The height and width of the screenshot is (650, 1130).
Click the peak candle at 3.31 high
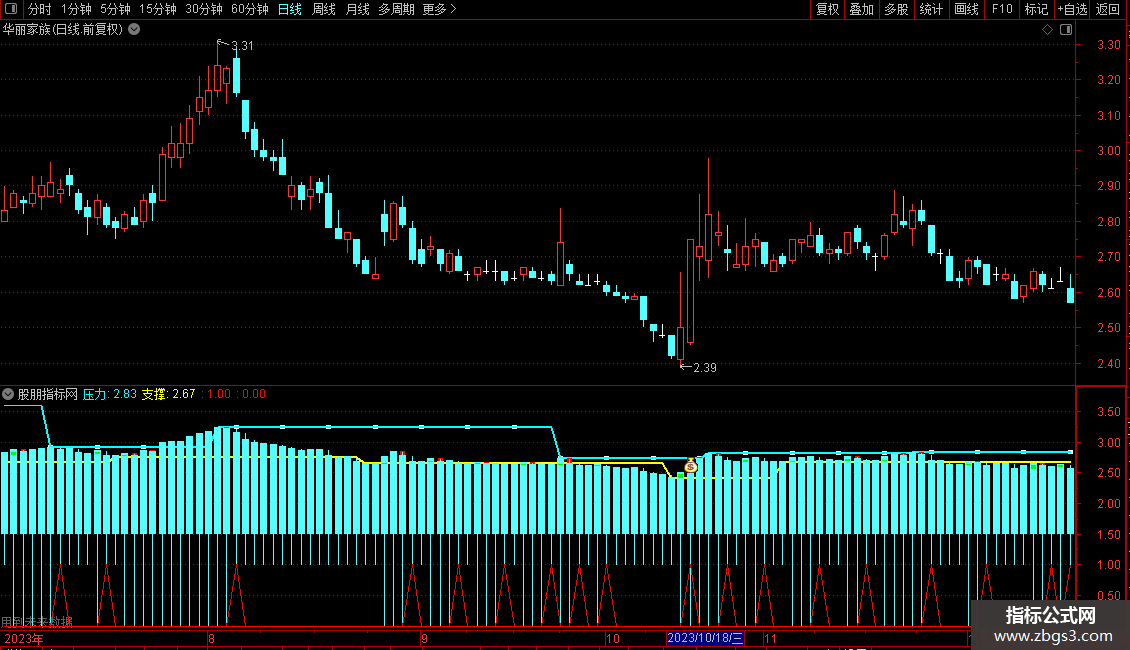pyautogui.click(x=218, y=77)
